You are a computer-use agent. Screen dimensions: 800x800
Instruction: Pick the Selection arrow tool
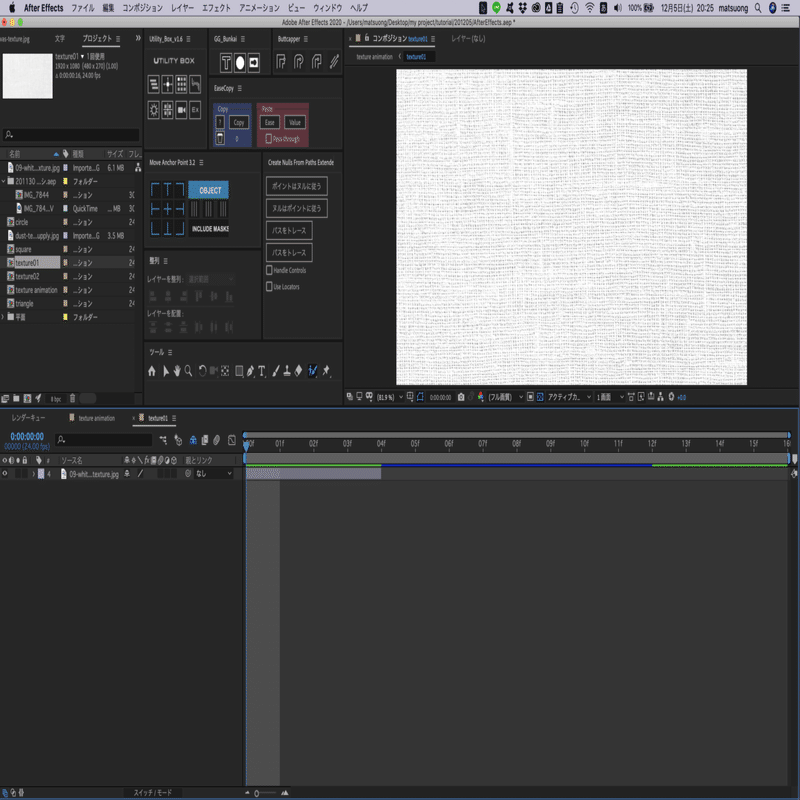coord(165,371)
